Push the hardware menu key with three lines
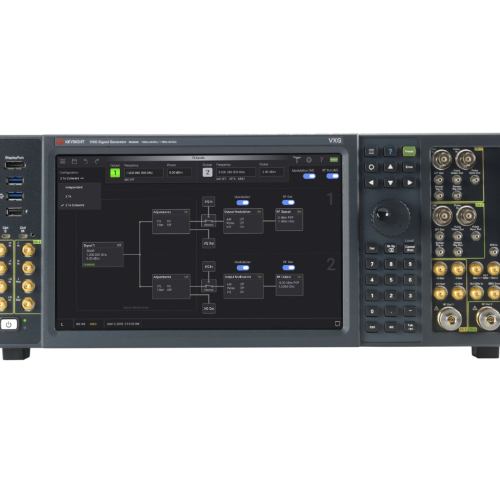500x500 pixels. tap(371, 152)
